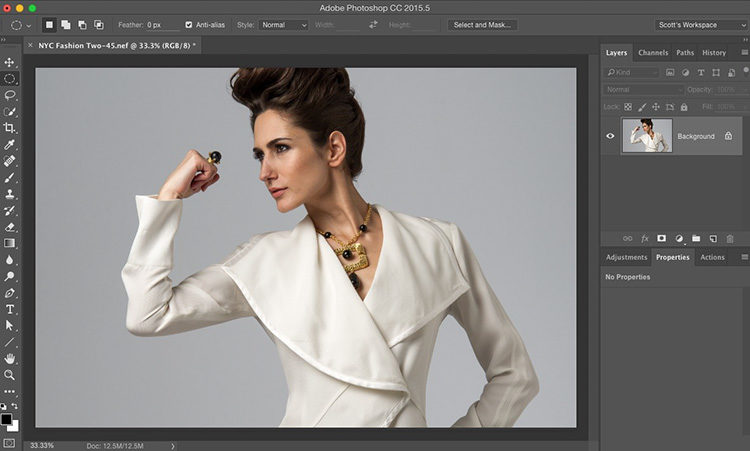Toggle pixel layer filter icon
This screenshot has width=750, height=451.
click(670, 72)
